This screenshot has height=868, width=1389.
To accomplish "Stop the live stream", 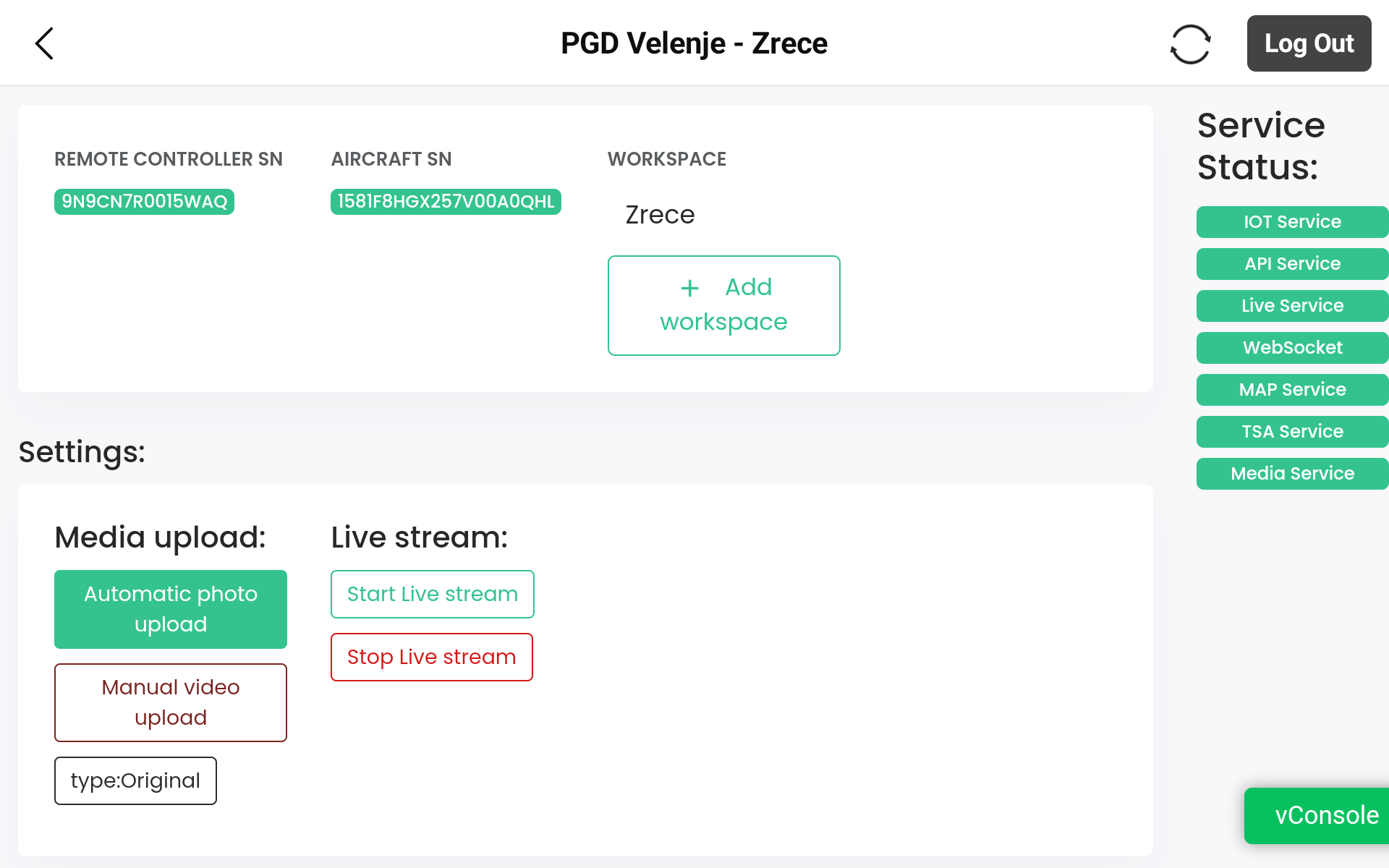I will point(432,657).
